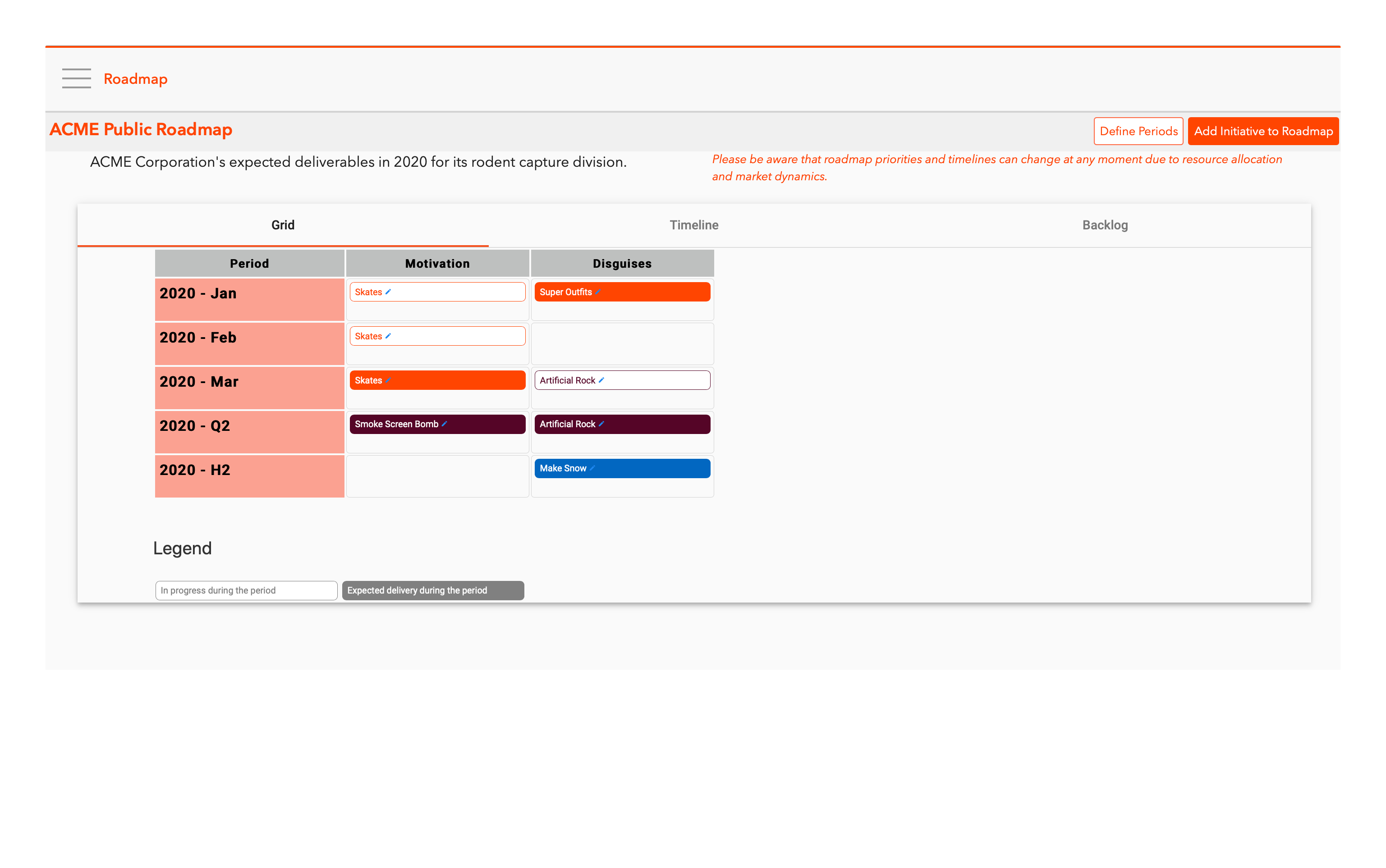Click the 2020 - Q2 period cell
Viewport: 1386px width, 868px height.
[x=250, y=432]
